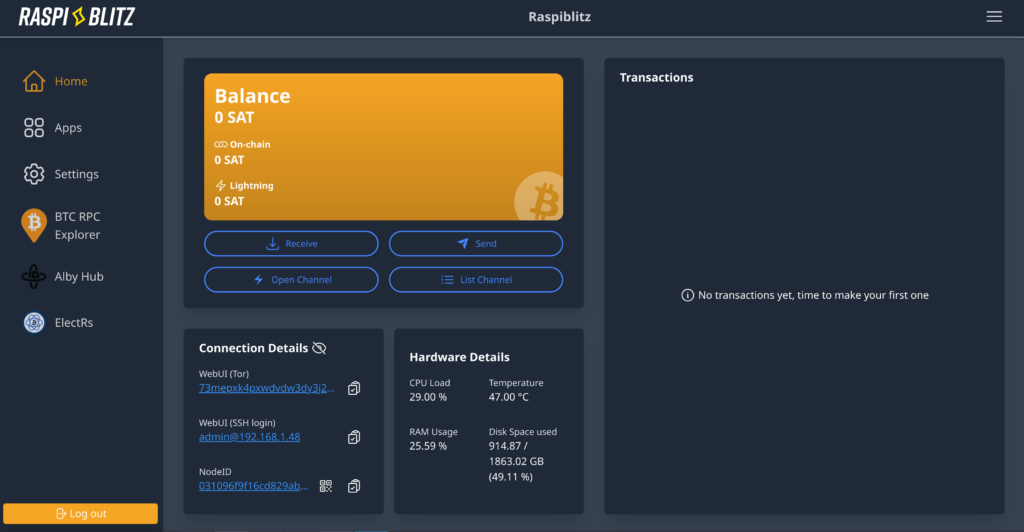Image resolution: width=1024 pixels, height=532 pixels.
Task: Click the Hardware Details heading
Action: tap(459, 357)
